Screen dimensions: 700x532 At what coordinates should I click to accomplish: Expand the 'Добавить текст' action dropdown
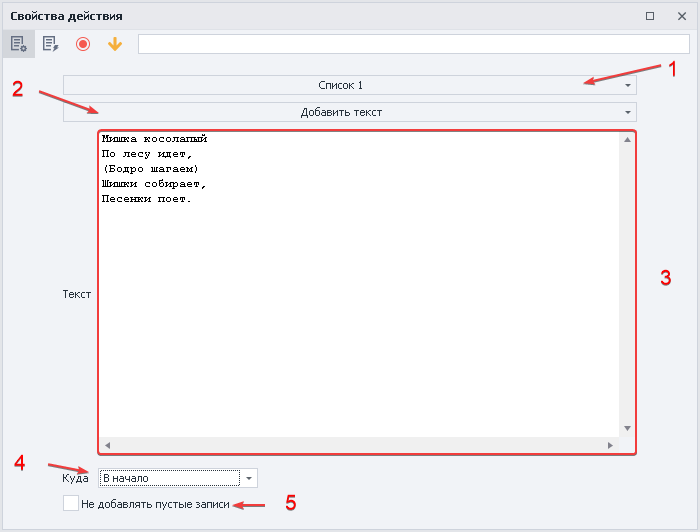(x=349, y=112)
